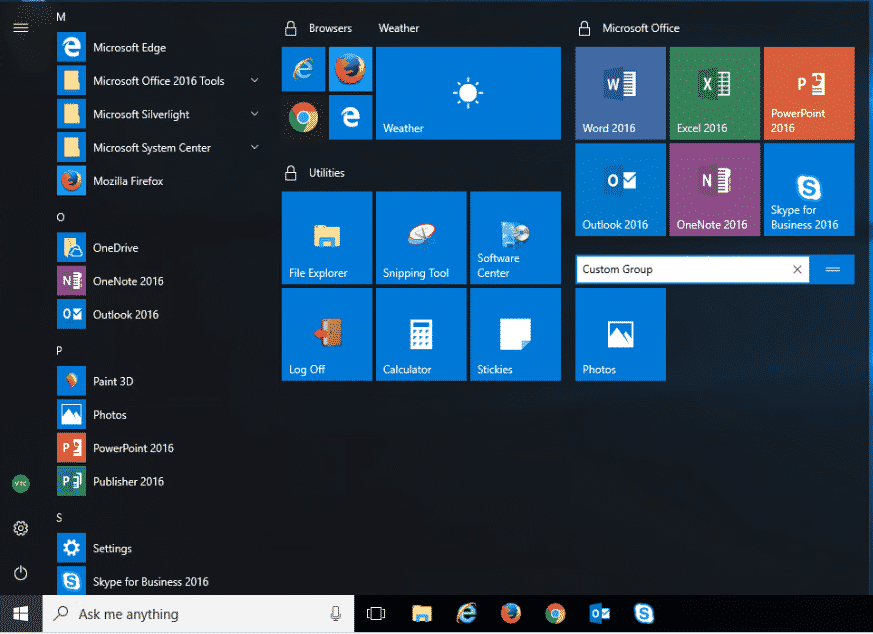Click the letter P section header
Viewport: 873px width, 634px height.
click(59, 351)
